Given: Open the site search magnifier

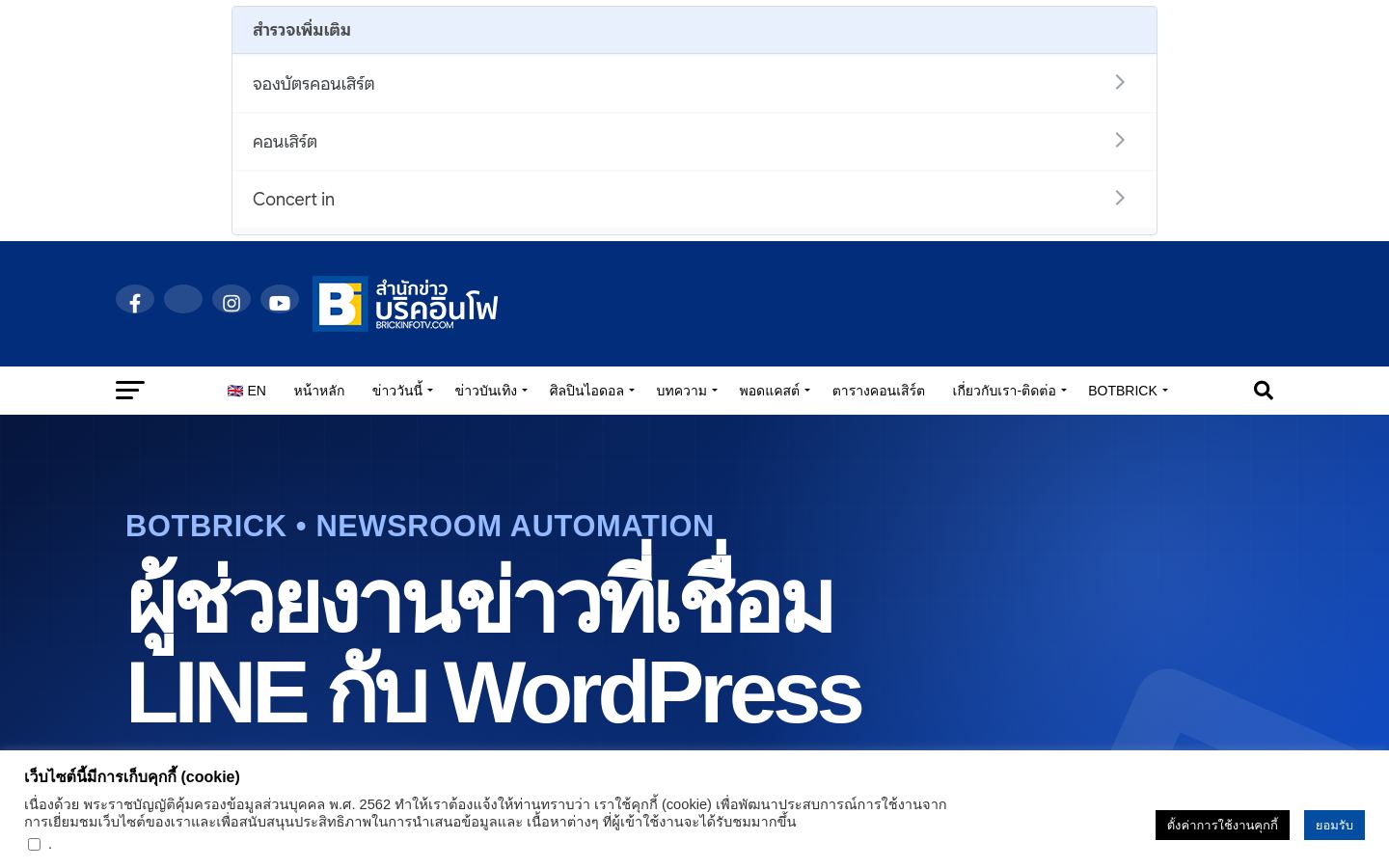Looking at the screenshot, I should click(1263, 390).
